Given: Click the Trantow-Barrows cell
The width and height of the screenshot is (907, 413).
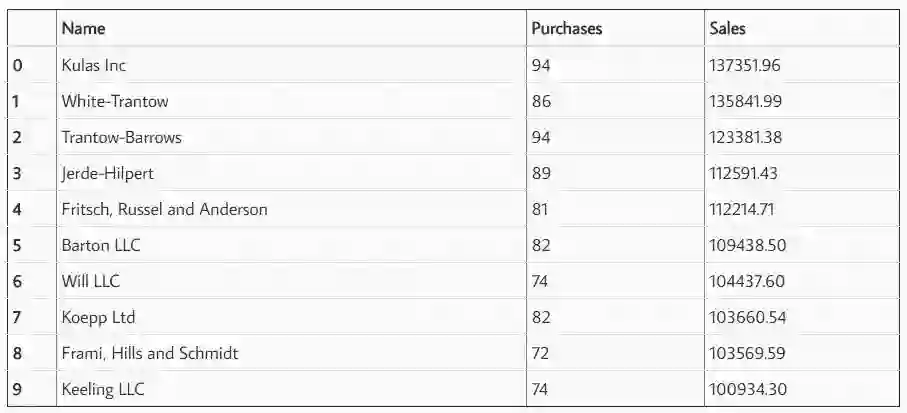Looking at the screenshot, I should (x=122, y=137).
